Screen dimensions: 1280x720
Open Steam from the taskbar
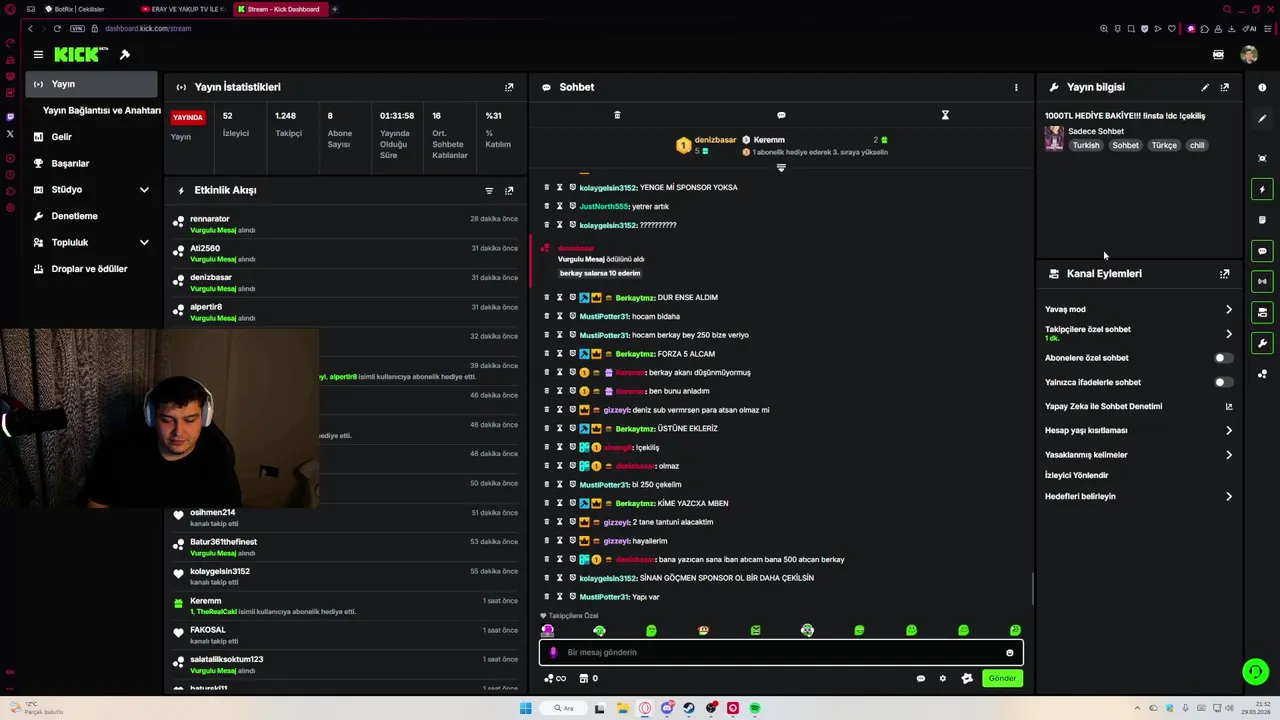click(689, 708)
